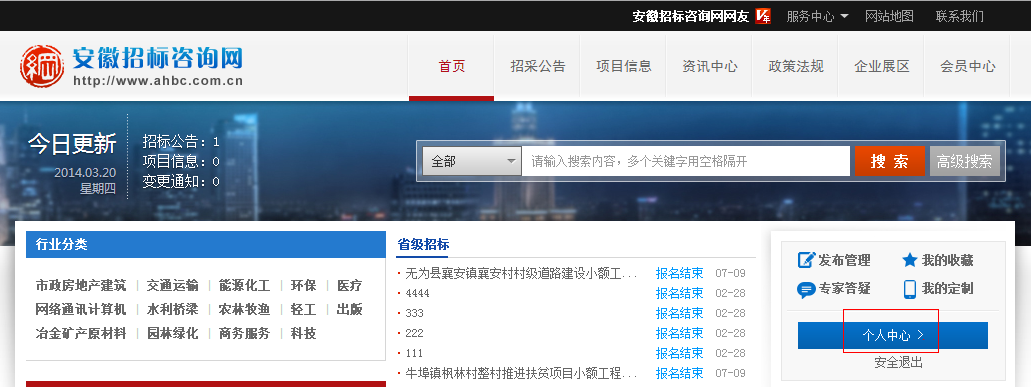
Task: Click the 专家答疑 chat bubble icon
Action: tap(806, 289)
